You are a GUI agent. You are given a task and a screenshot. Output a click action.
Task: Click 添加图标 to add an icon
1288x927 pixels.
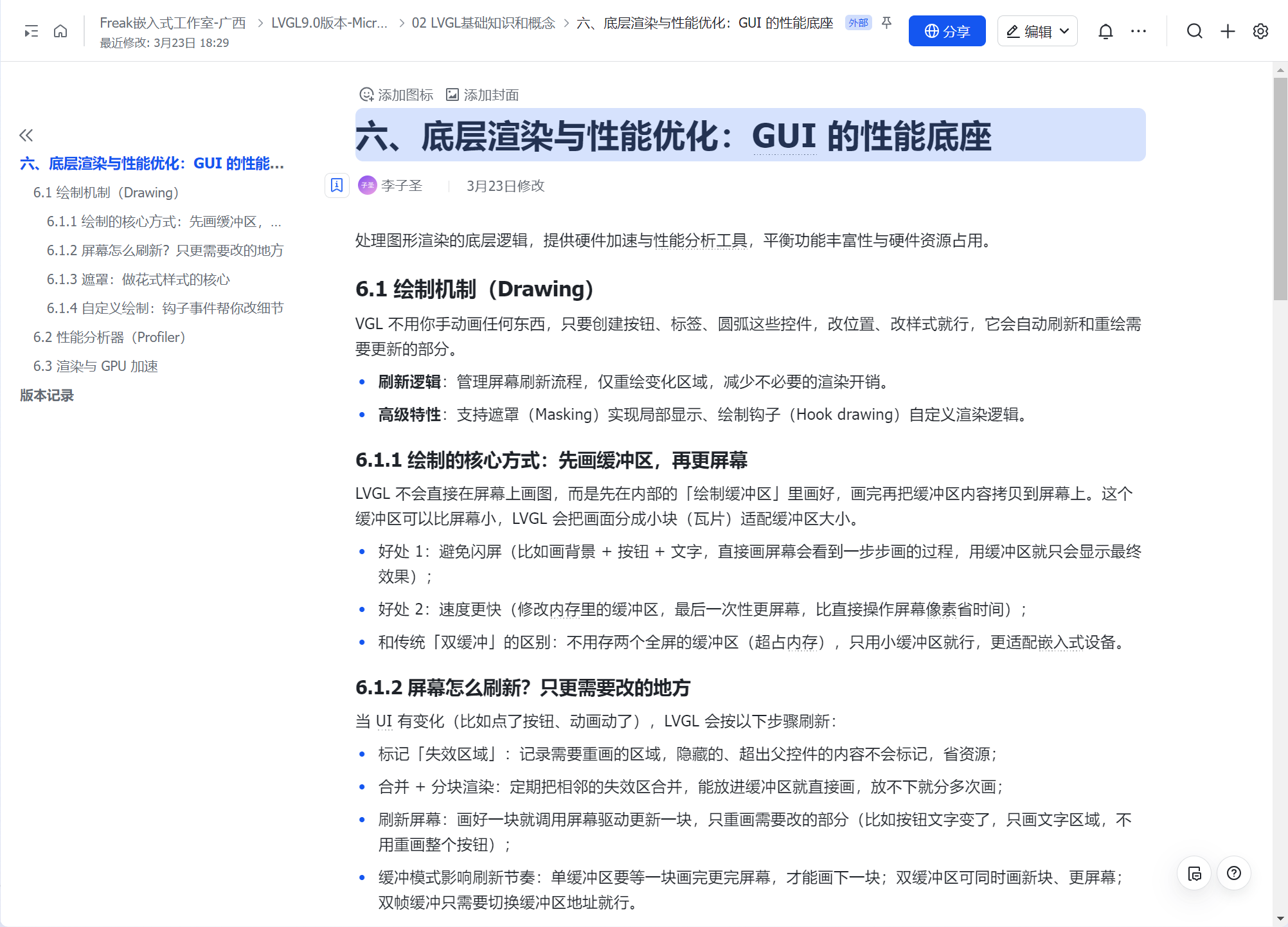397,95
